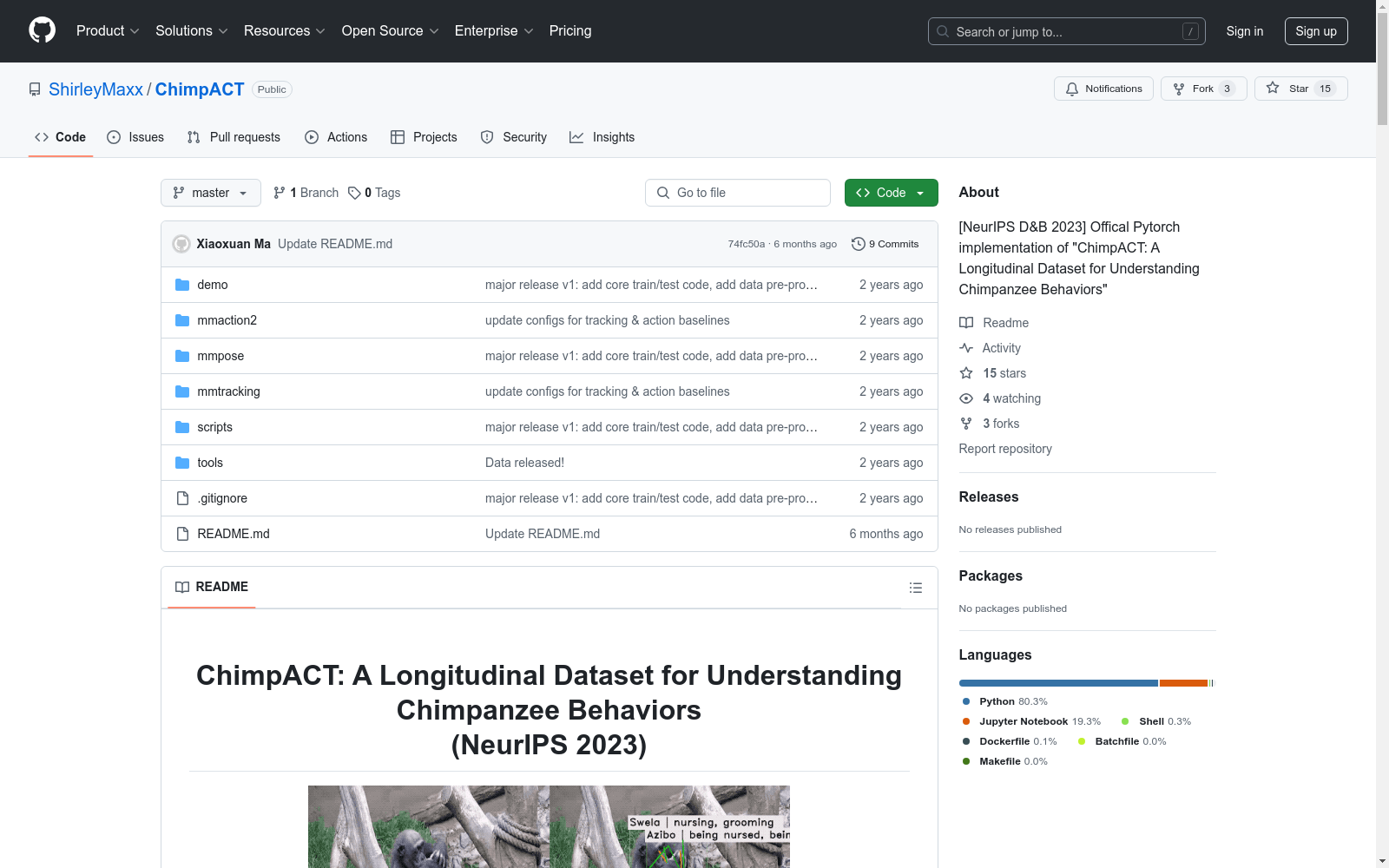Click the demo folder icon

182,285
